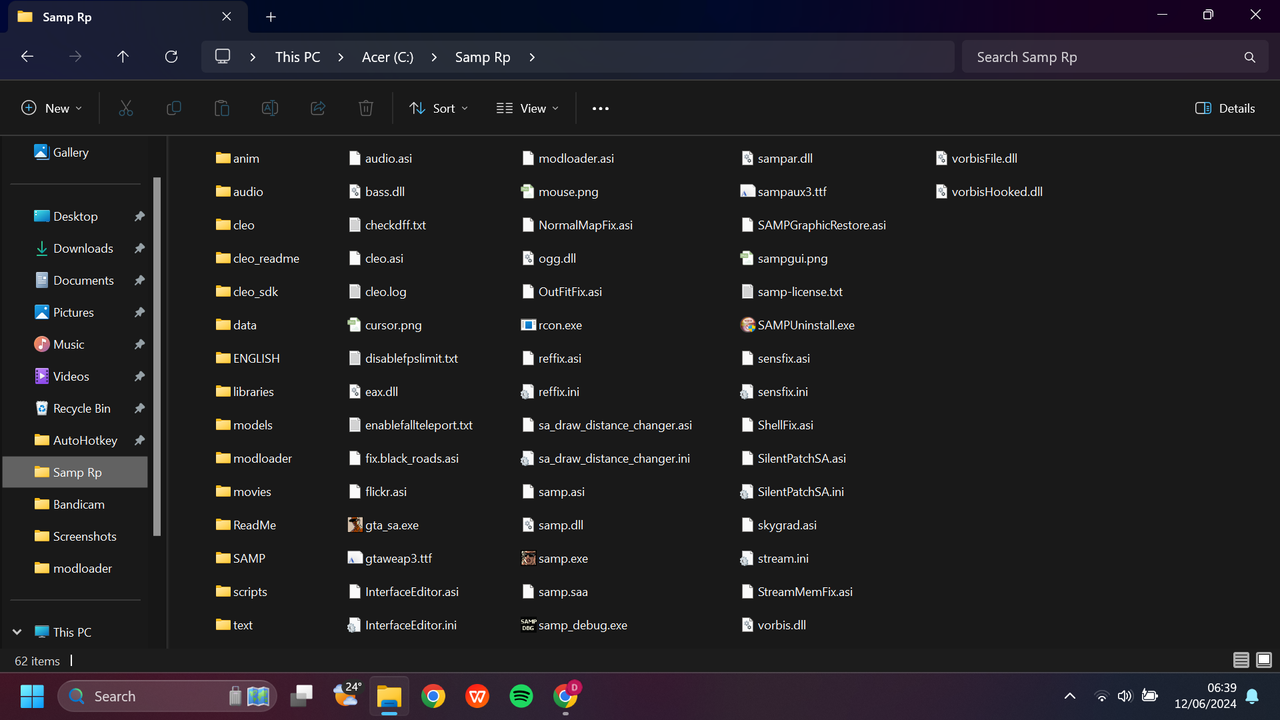Click the search magnifier icon

tap(1249, 57)
